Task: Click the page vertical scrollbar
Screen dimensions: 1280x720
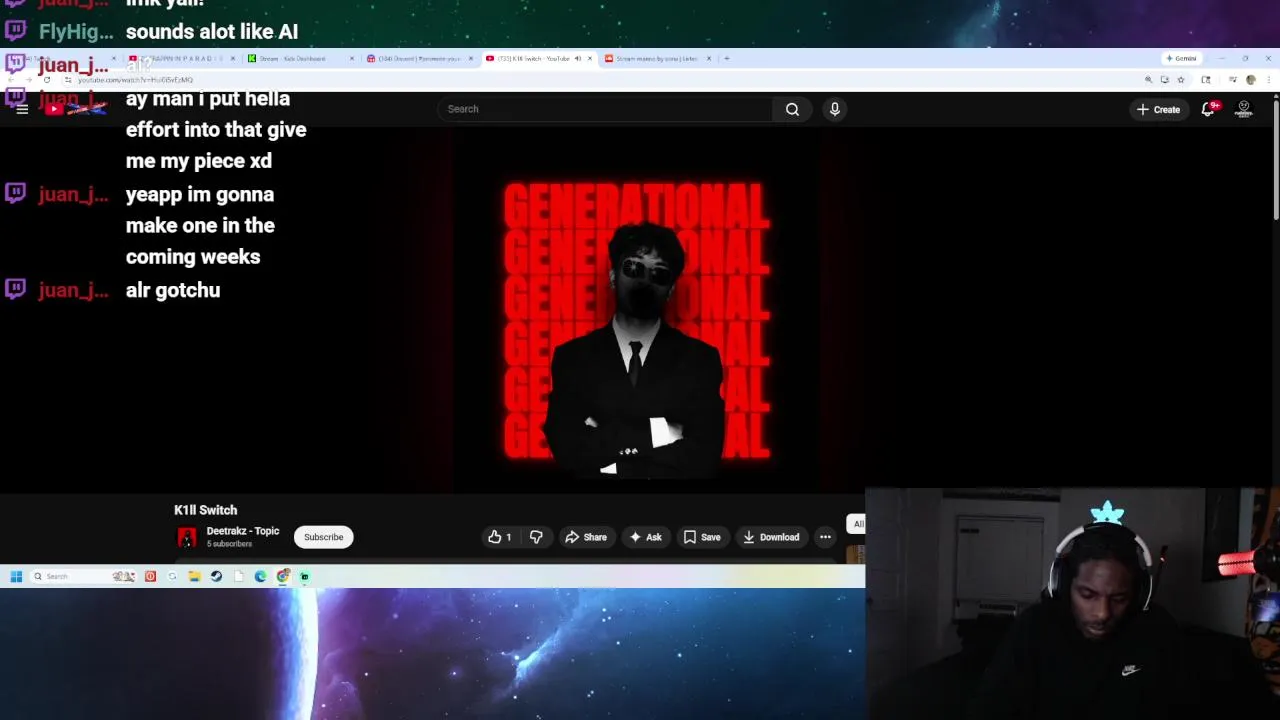Action: (1276, 160)
